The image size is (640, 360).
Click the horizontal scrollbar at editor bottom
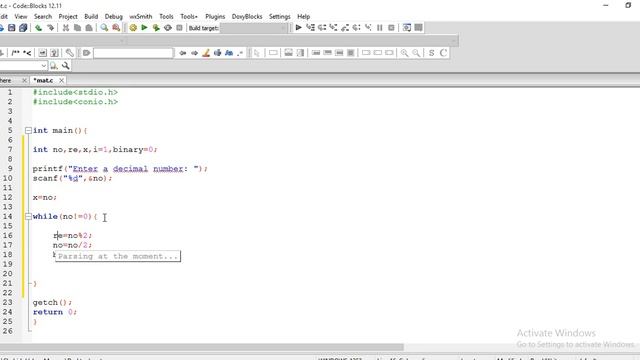[202, 347]
